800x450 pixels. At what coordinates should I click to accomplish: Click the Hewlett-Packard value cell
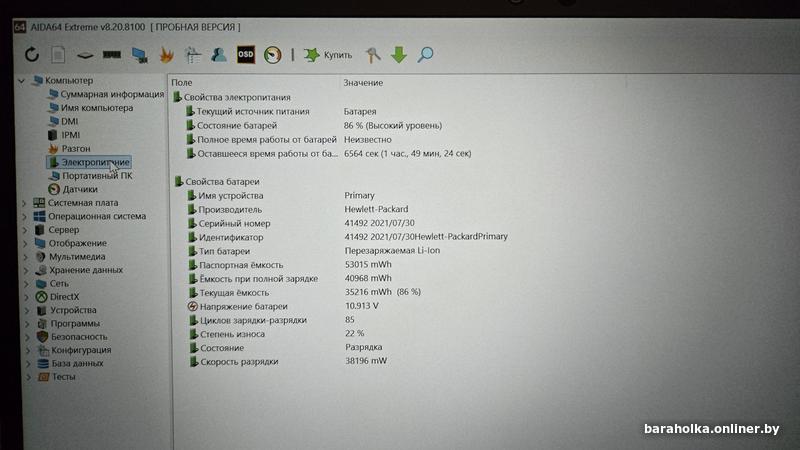tap(377, 209)
